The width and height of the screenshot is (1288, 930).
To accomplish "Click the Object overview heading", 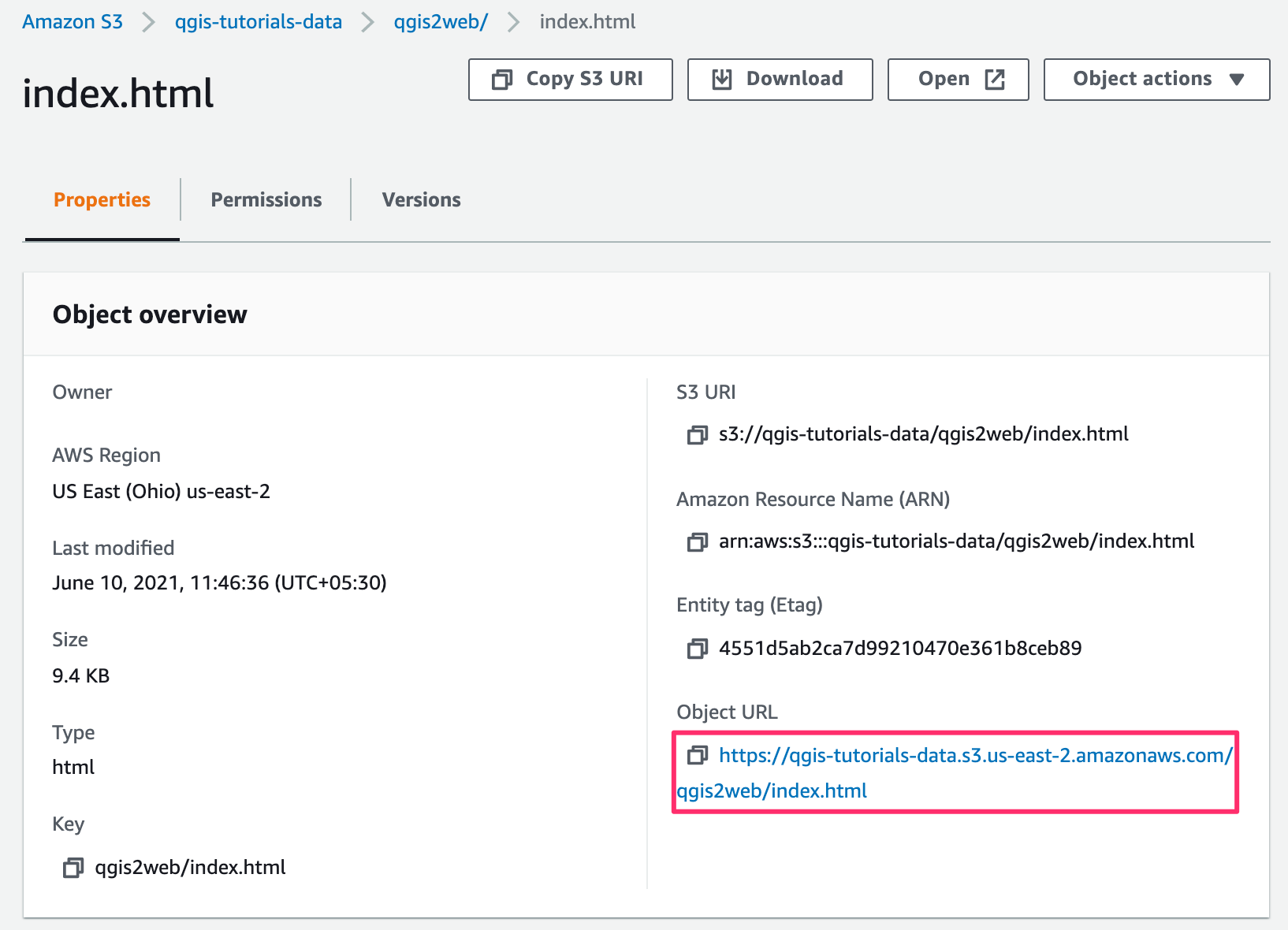I will [150, 314].
